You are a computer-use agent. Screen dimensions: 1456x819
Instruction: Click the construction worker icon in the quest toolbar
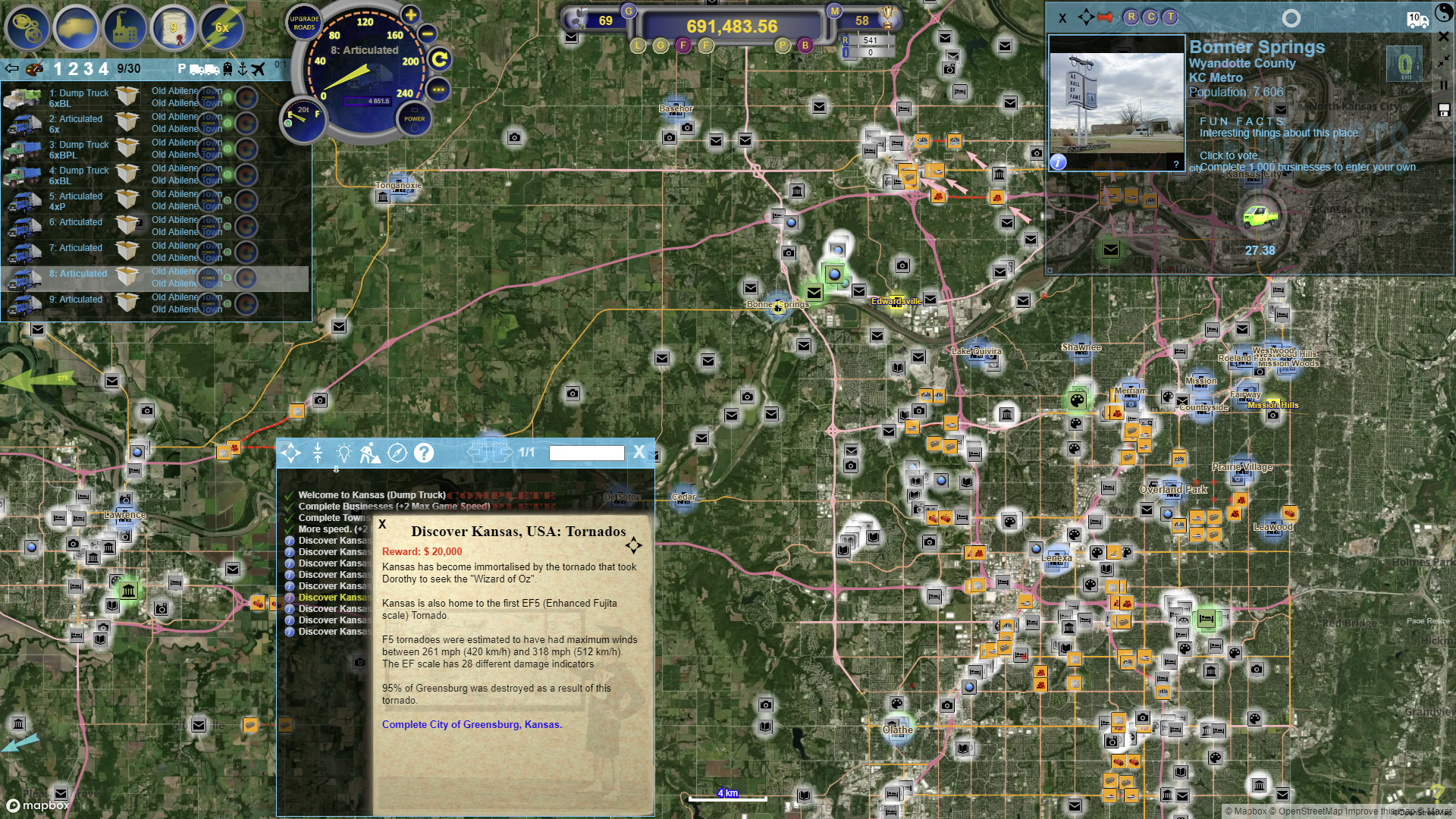(370, 453)
